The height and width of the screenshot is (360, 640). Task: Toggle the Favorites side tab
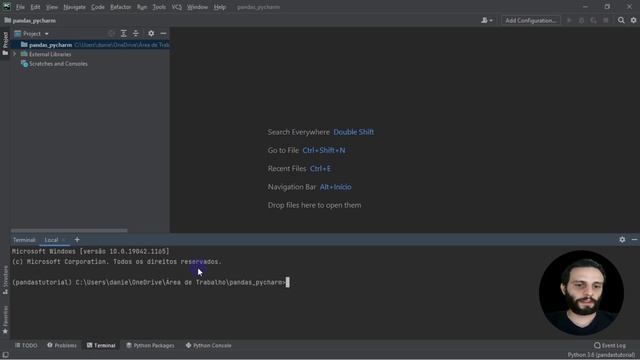point(5,320)
